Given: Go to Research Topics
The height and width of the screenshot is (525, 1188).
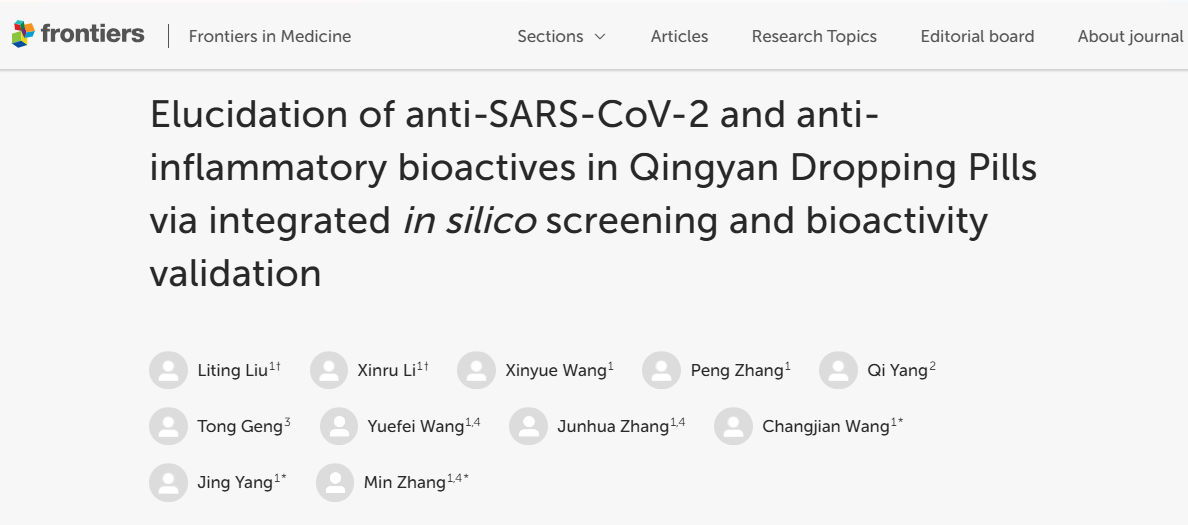Looking at the screenshot, I should point(814,36).
